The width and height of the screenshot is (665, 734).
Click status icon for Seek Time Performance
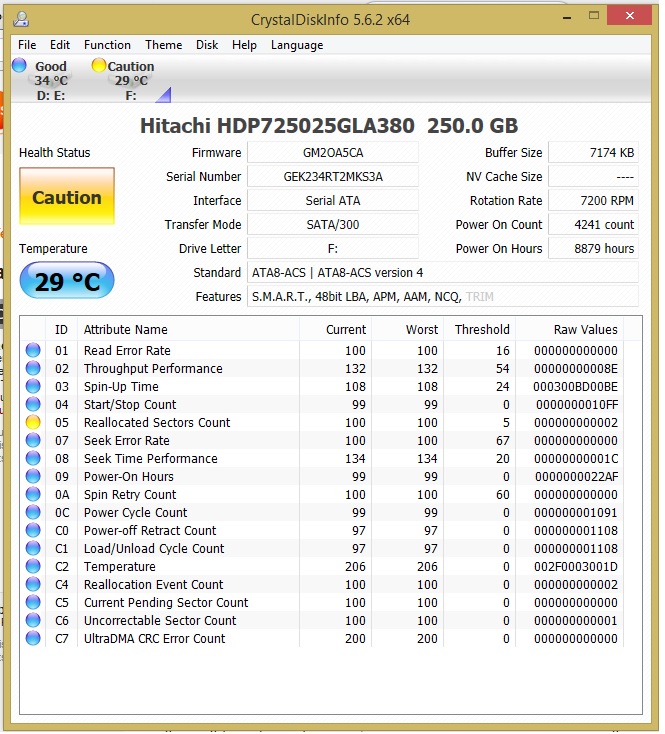click(33, 459)
